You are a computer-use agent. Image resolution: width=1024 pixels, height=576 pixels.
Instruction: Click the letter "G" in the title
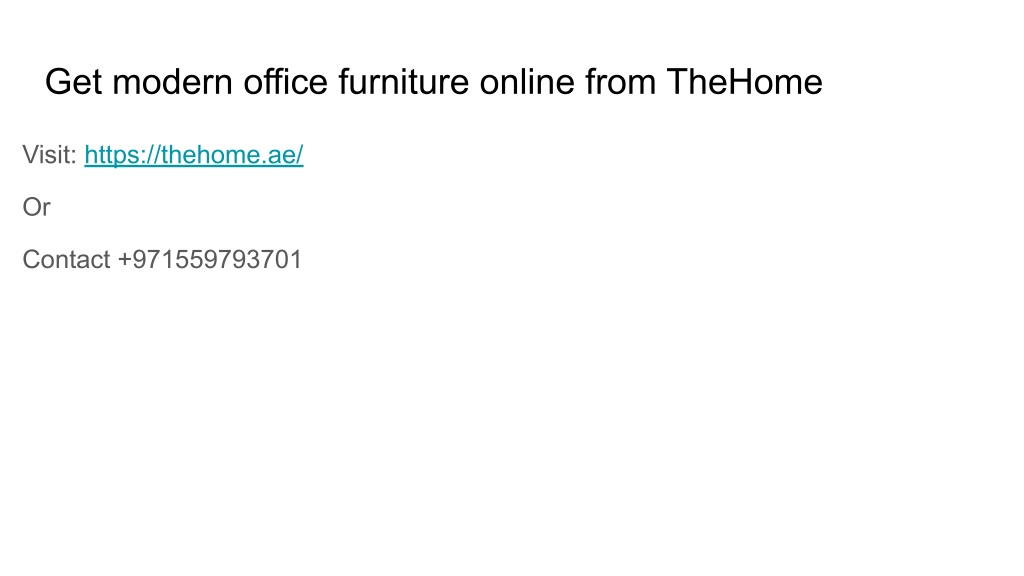(x=57, y=82)
